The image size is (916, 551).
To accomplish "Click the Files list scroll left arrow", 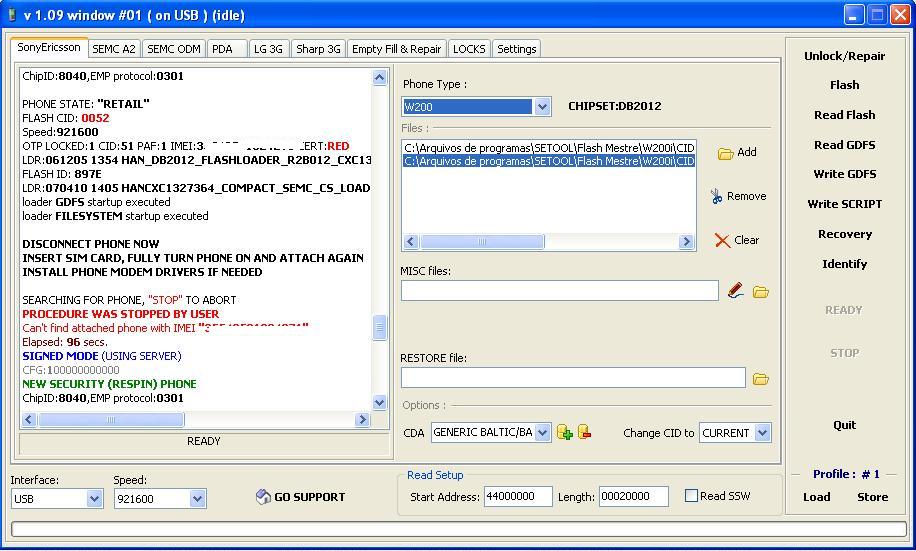I will pos(411,242).
